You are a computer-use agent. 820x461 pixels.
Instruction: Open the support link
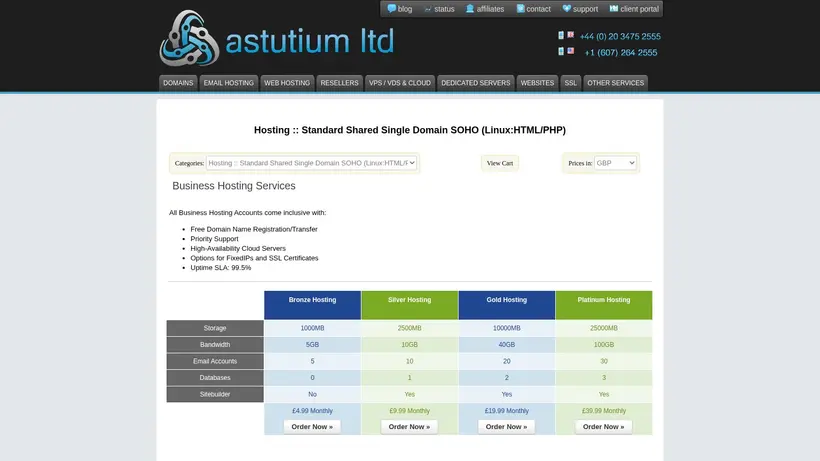pos(585,9)
